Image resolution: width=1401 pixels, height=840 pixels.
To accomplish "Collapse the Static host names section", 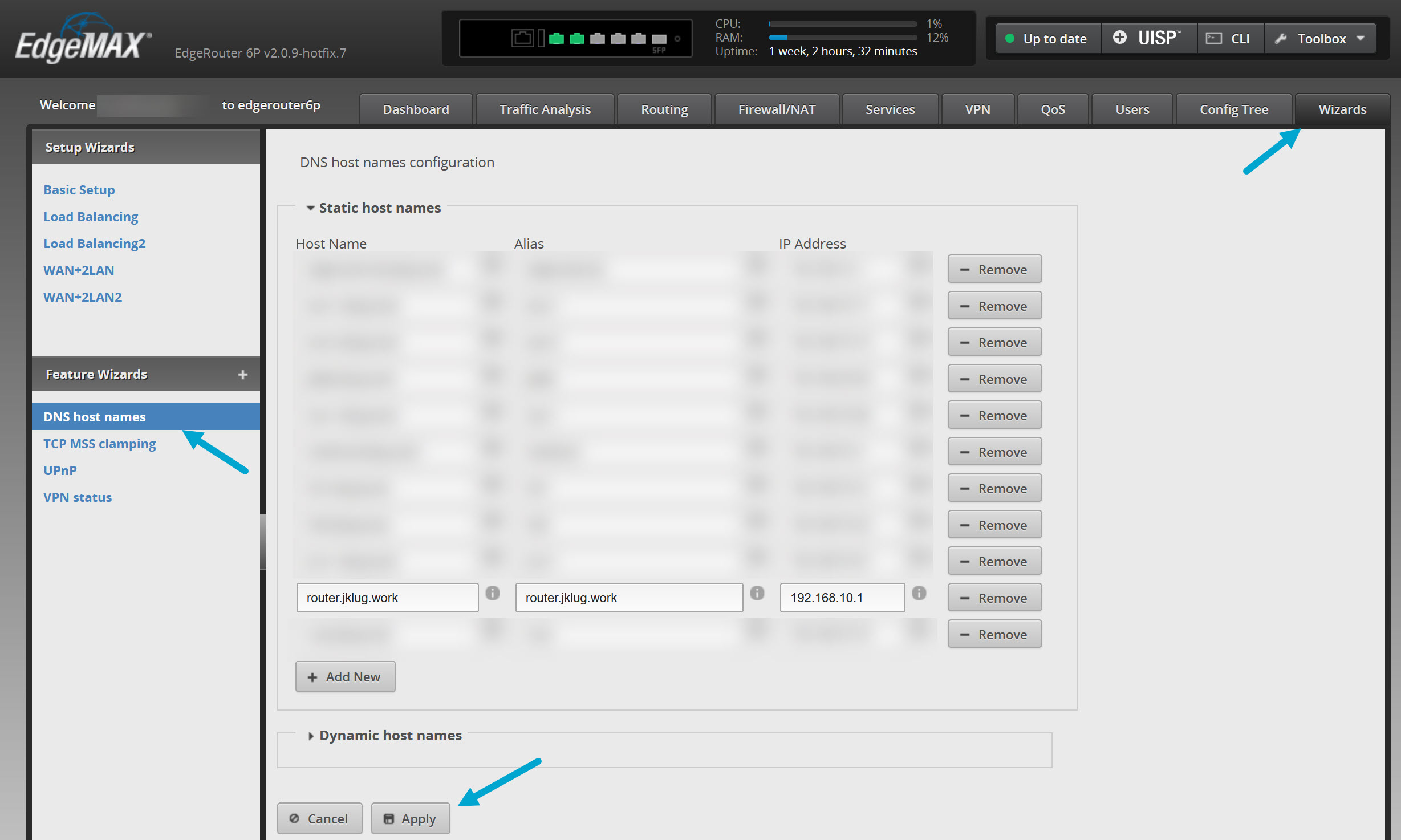I will (x=311, y=208).
